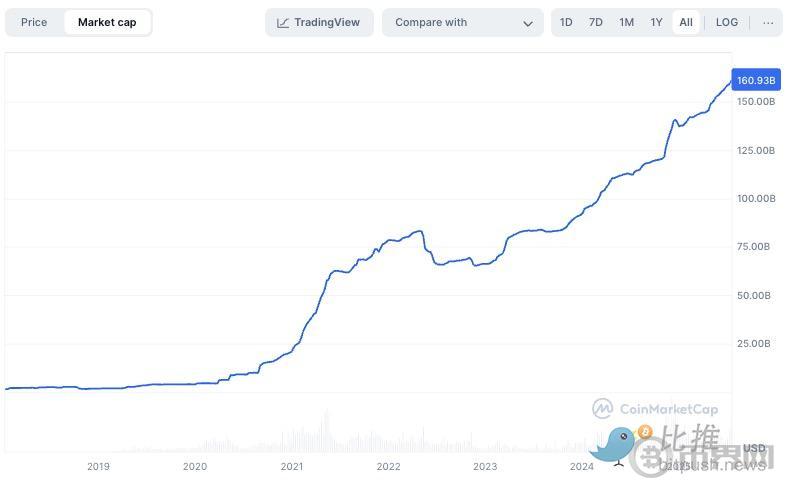The image size is (786, 492).
Task: Choose the 1Y time range
Action: pos(656,22)
